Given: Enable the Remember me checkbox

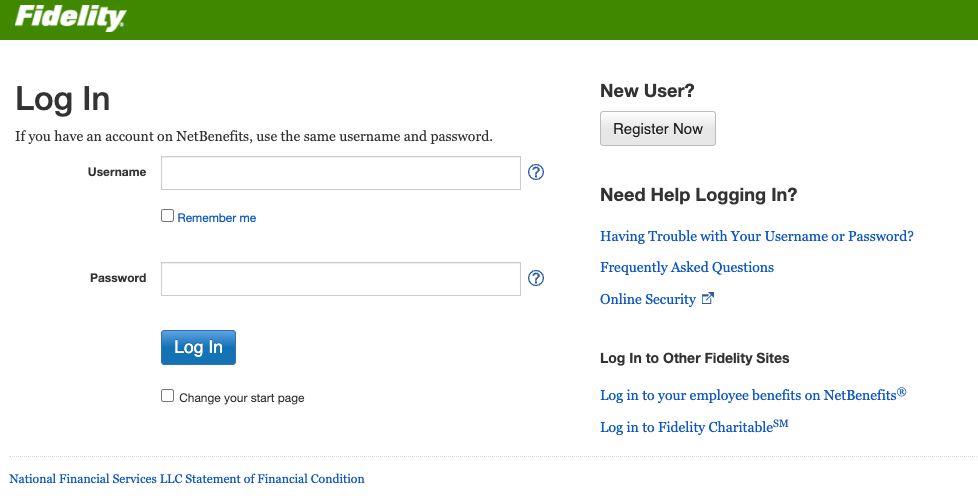Looking at the screenshot, I should 167,216.
